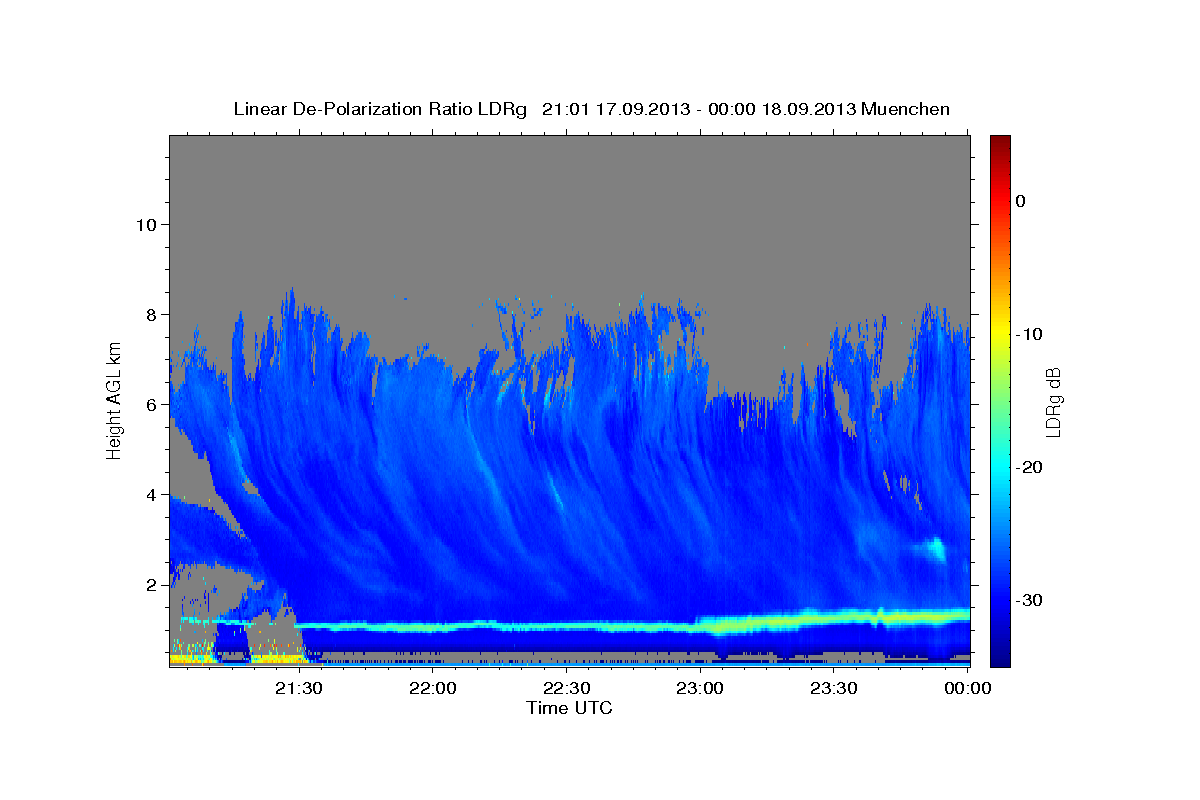Click the '21:30' time axis label
This screenshot has width=1200, height=800.
tap(299, 688)
